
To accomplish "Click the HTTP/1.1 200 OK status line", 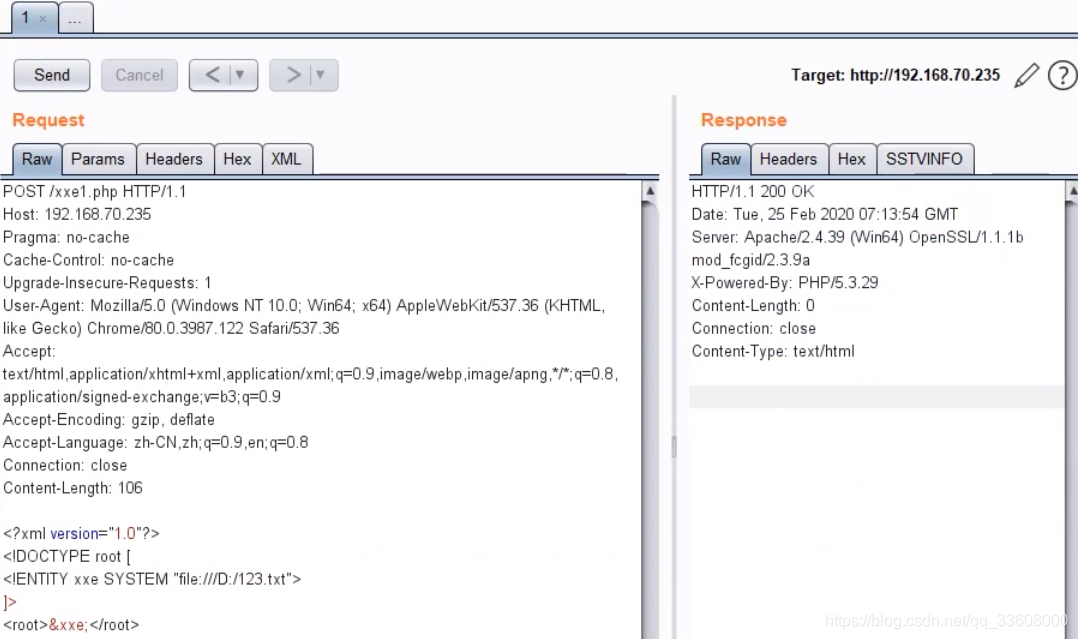I will coord(753,191).
